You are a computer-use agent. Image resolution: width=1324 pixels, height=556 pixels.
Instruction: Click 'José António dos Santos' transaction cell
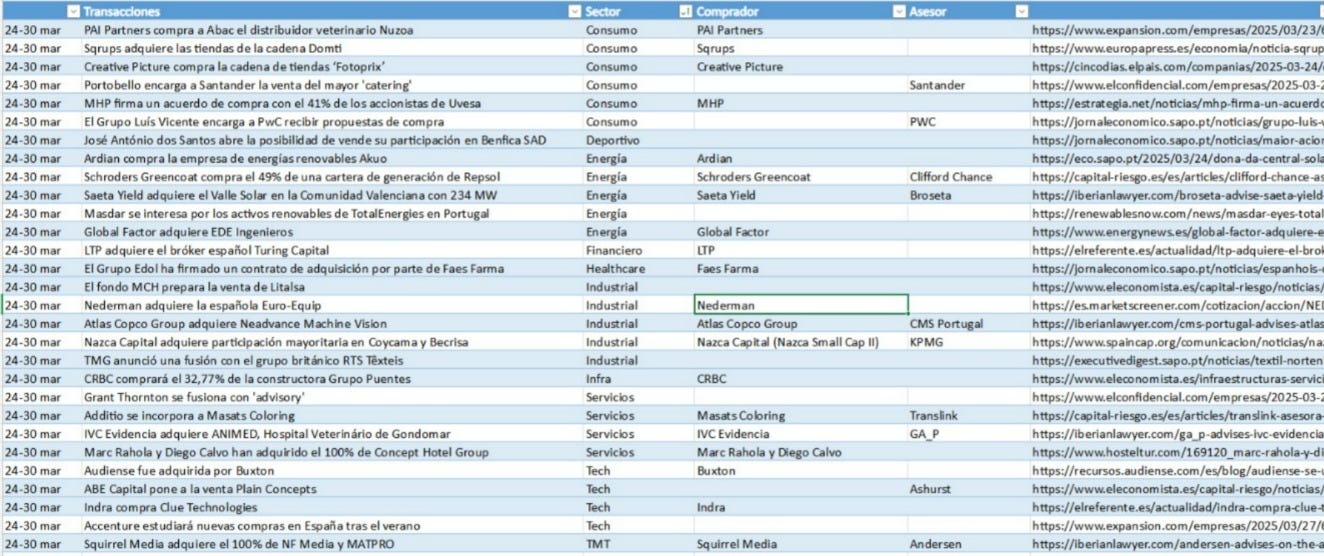(x=332, y=140)
